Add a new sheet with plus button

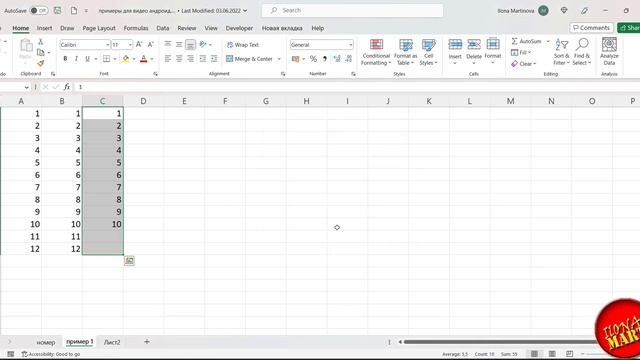pyautogui.click(x=147, y=342)
